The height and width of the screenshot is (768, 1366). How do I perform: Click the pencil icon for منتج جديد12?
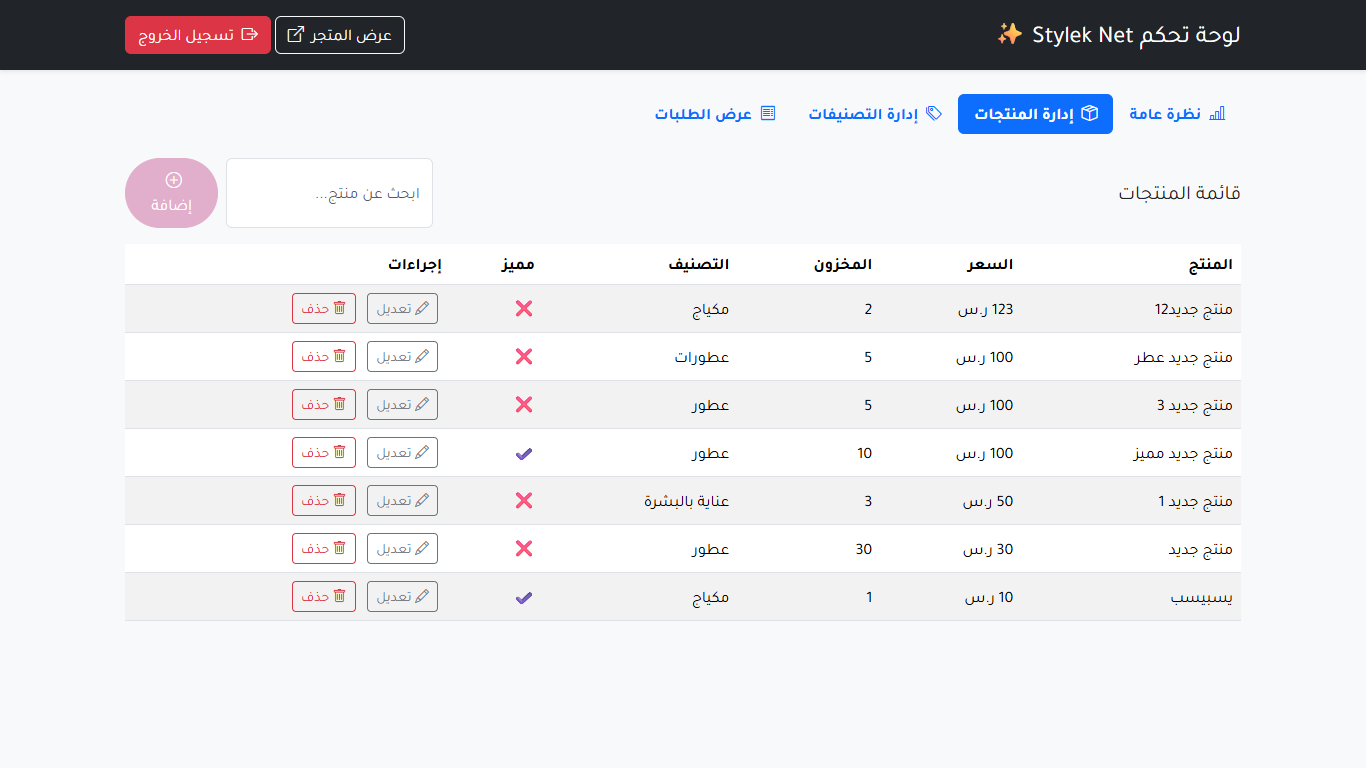pyautogui.click(x=422, y=309)
